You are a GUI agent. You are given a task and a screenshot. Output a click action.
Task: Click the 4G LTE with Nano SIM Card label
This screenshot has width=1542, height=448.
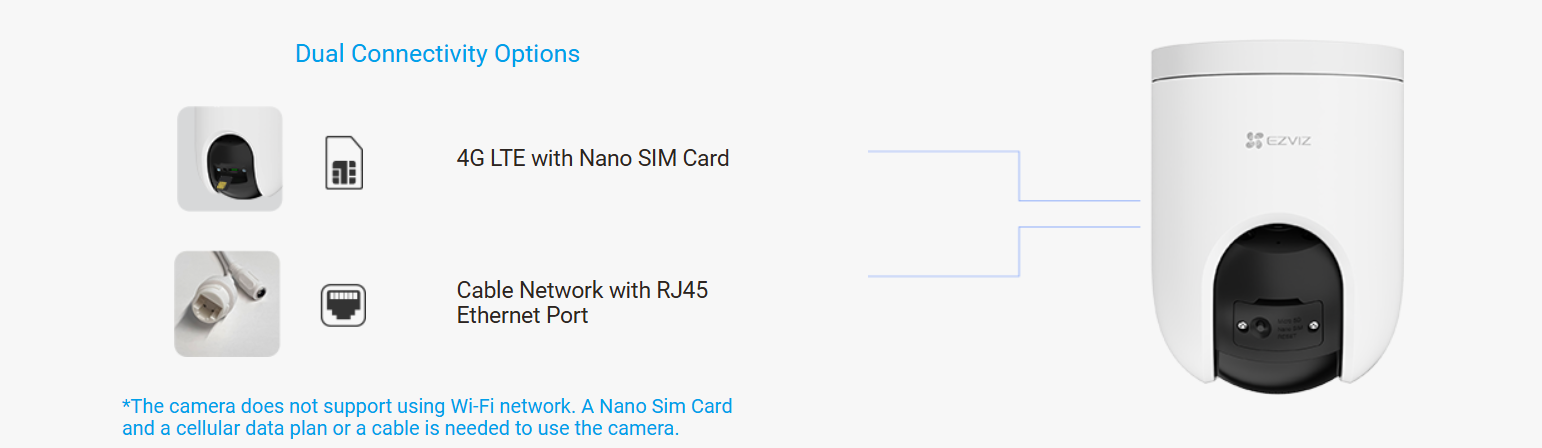[592, 158]
